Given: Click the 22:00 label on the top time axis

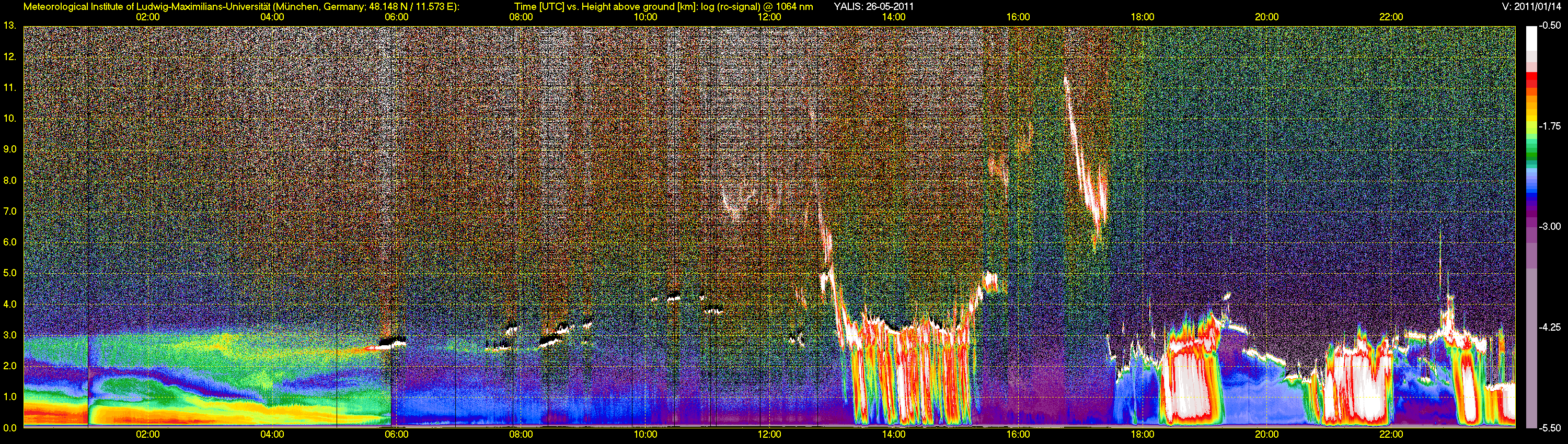Looking at the screenshot, I should point(1391,17).
